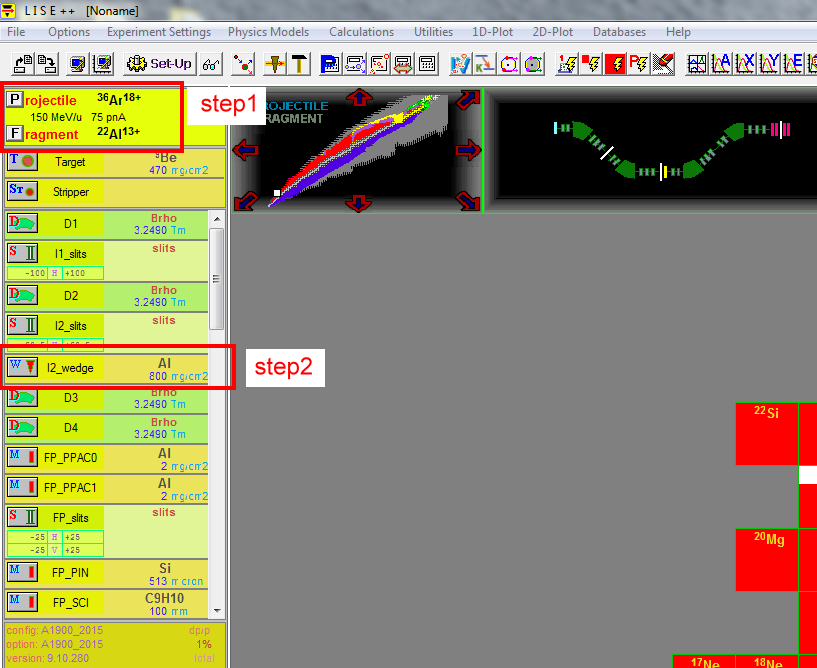Open the Experiment Settings menu
This screenshot has height=668, width=817.
click(x=158, y=32)
